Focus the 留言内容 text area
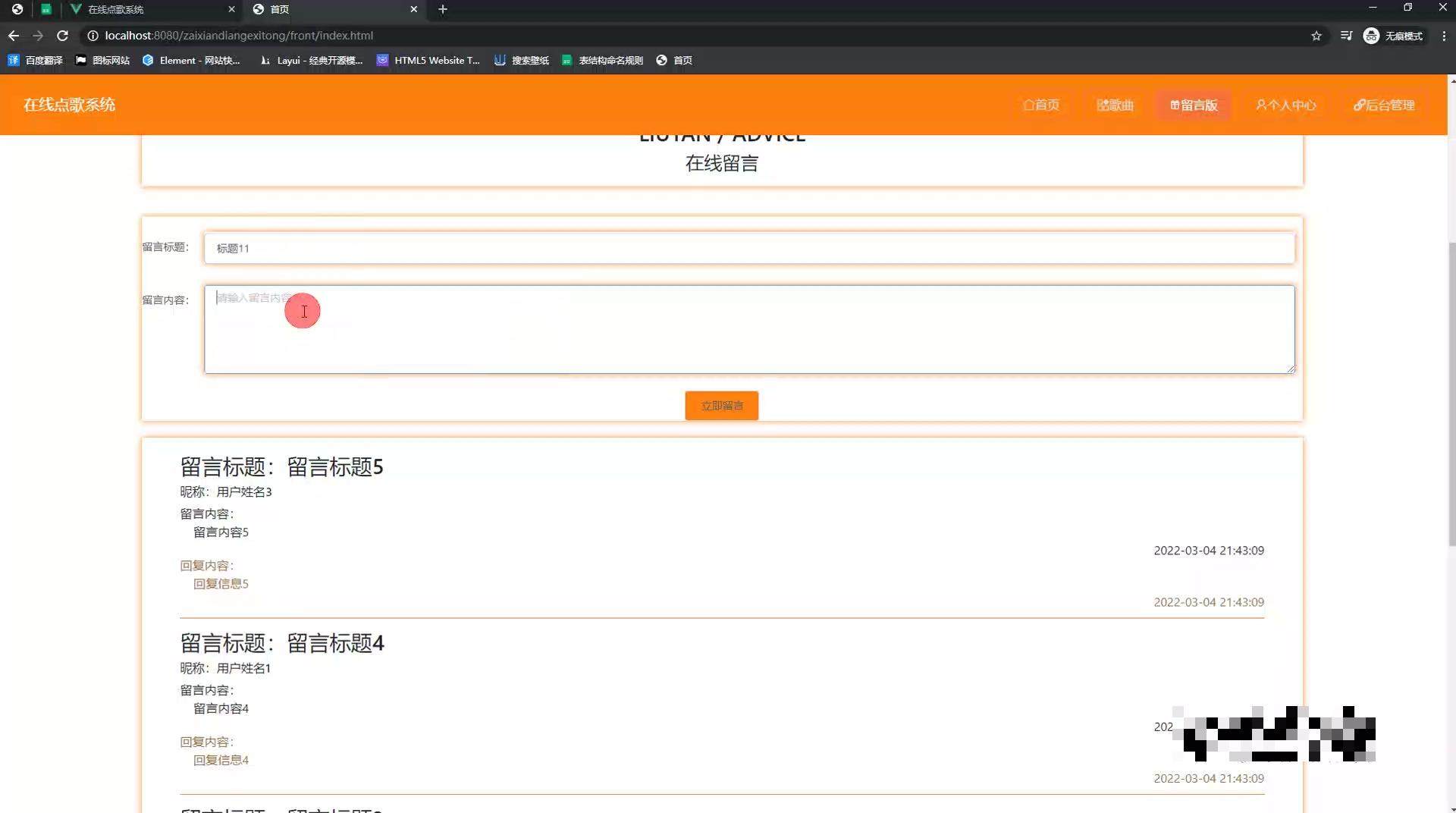Image resolution: width=1456 pixels, height=813 pixels. click(x=748, y=330)
